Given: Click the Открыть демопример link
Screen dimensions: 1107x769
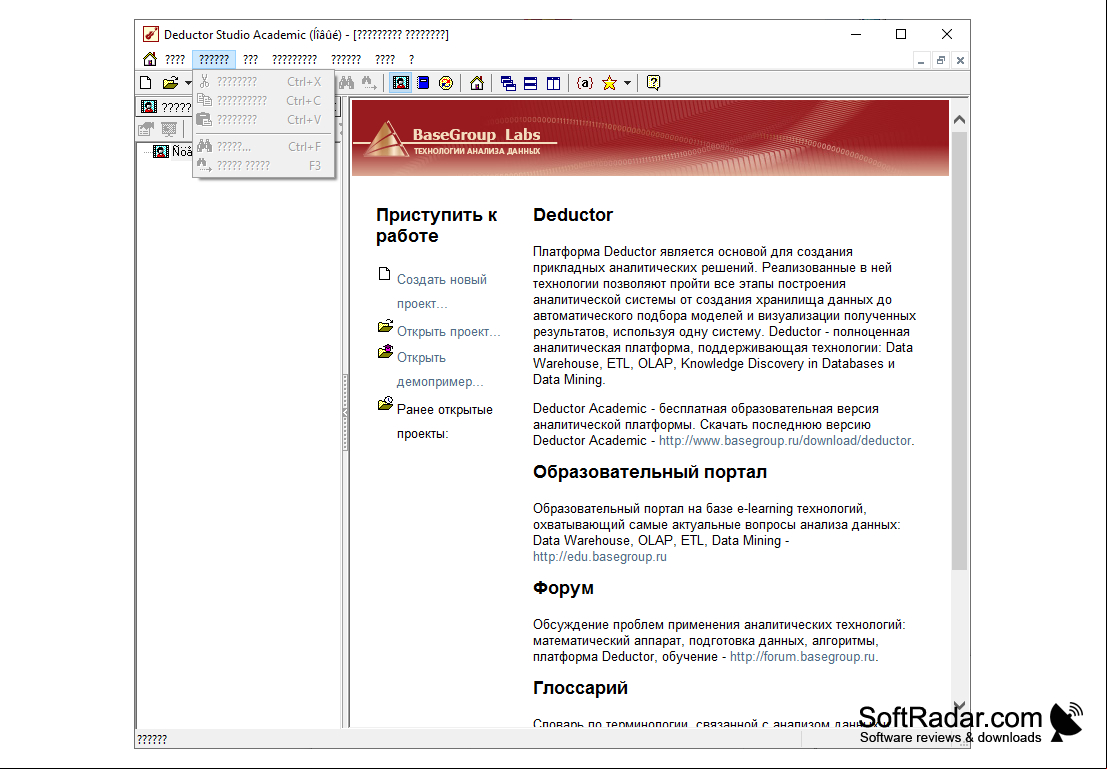Looking at the screenshot, I should 440,369.
